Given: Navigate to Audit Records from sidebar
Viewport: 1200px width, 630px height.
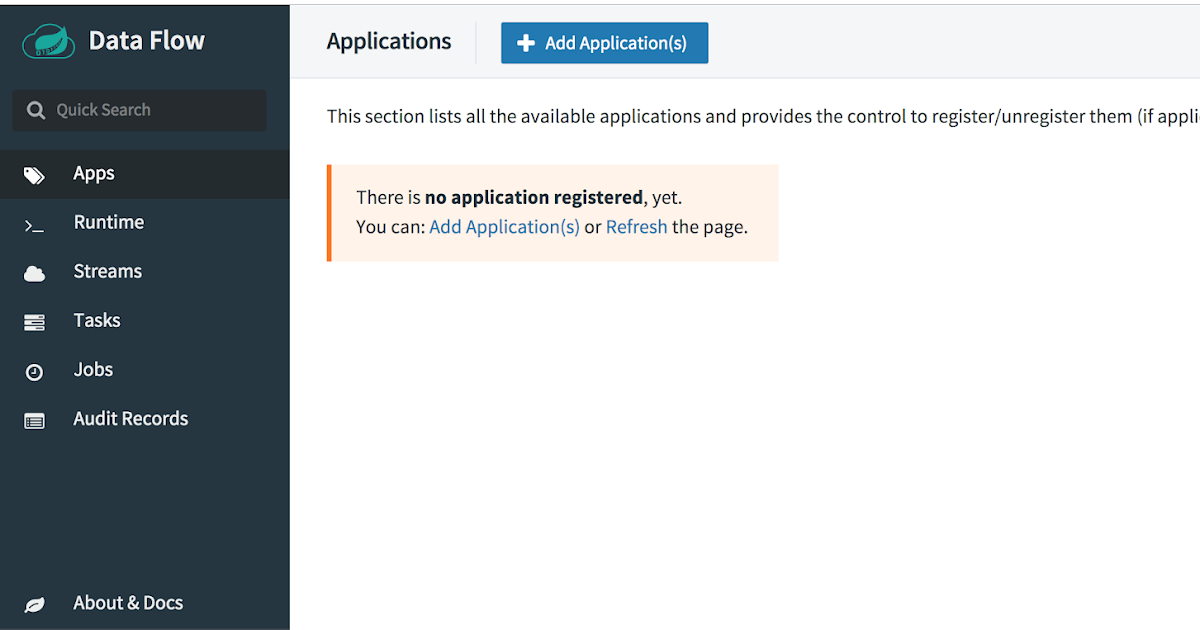Looking at the screenshot, I should click(x=130, y=418).
